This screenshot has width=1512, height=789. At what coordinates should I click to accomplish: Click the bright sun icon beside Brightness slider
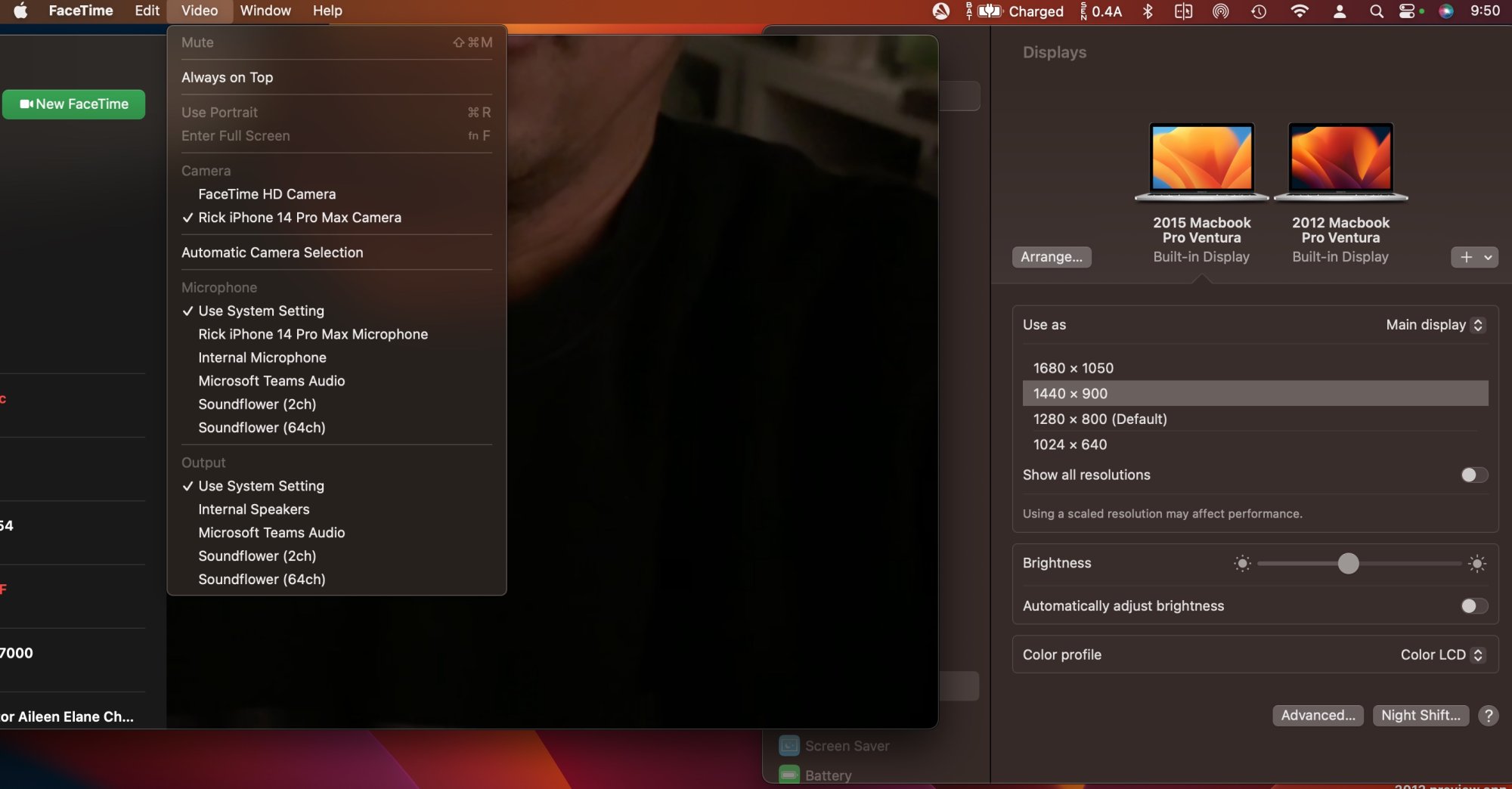[x=1477, y=563]
